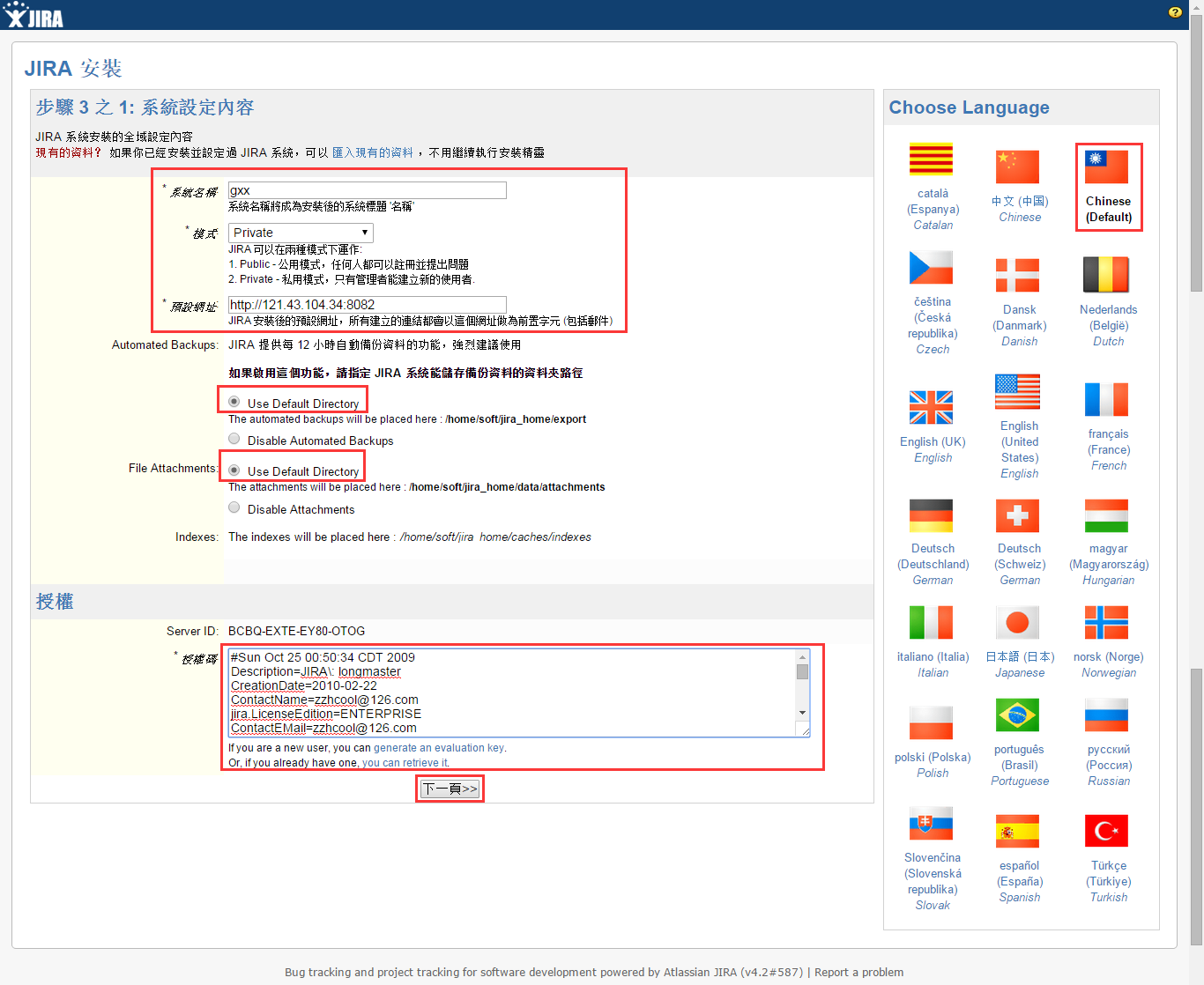
Task: Select Use Default Directory for Automated Backups
Action: click(234, 402)
